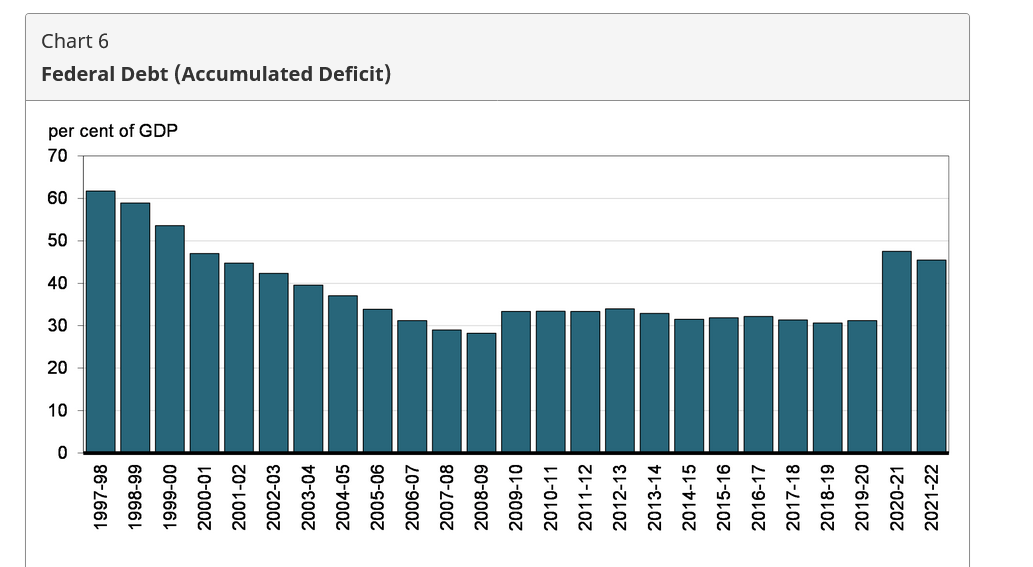Click the 70 value on the y-axis
The width and height of the screenshot is (1033, 567).
coord(57,156)
